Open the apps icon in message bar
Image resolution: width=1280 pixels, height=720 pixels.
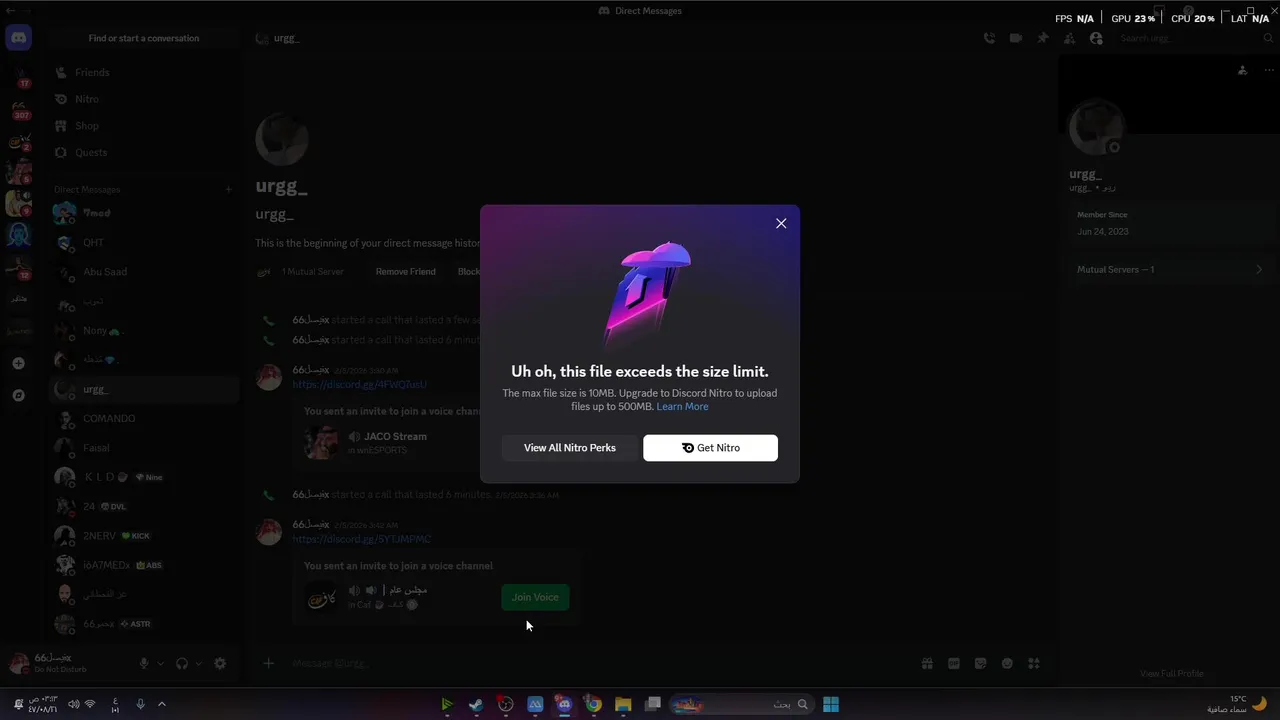(x=1034, y=663)
